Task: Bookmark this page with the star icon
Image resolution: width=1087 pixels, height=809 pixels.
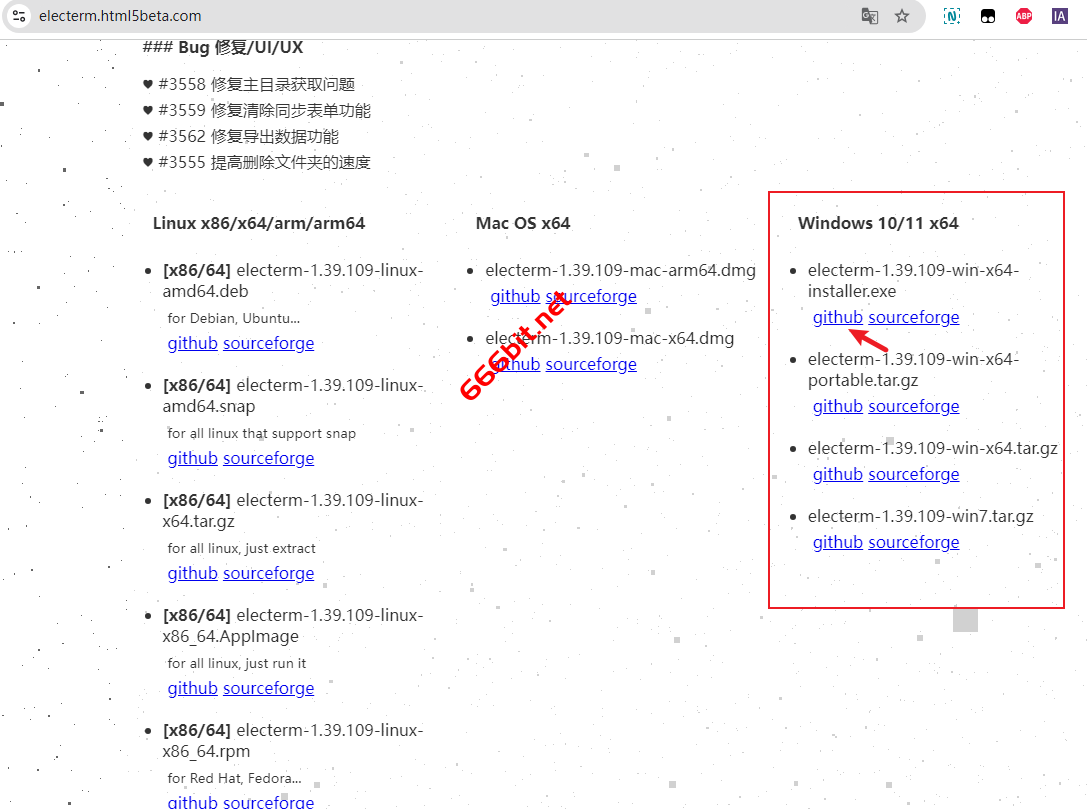Action: (x=902, y=16)
